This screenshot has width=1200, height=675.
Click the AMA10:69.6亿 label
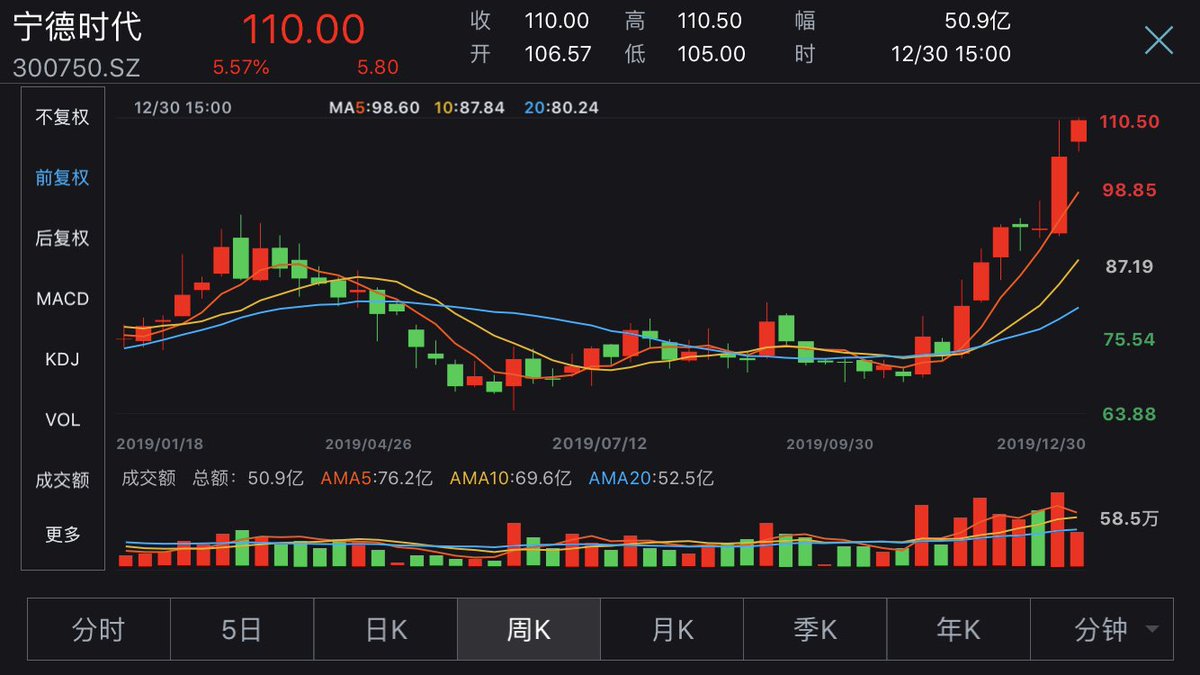(510, 479)
